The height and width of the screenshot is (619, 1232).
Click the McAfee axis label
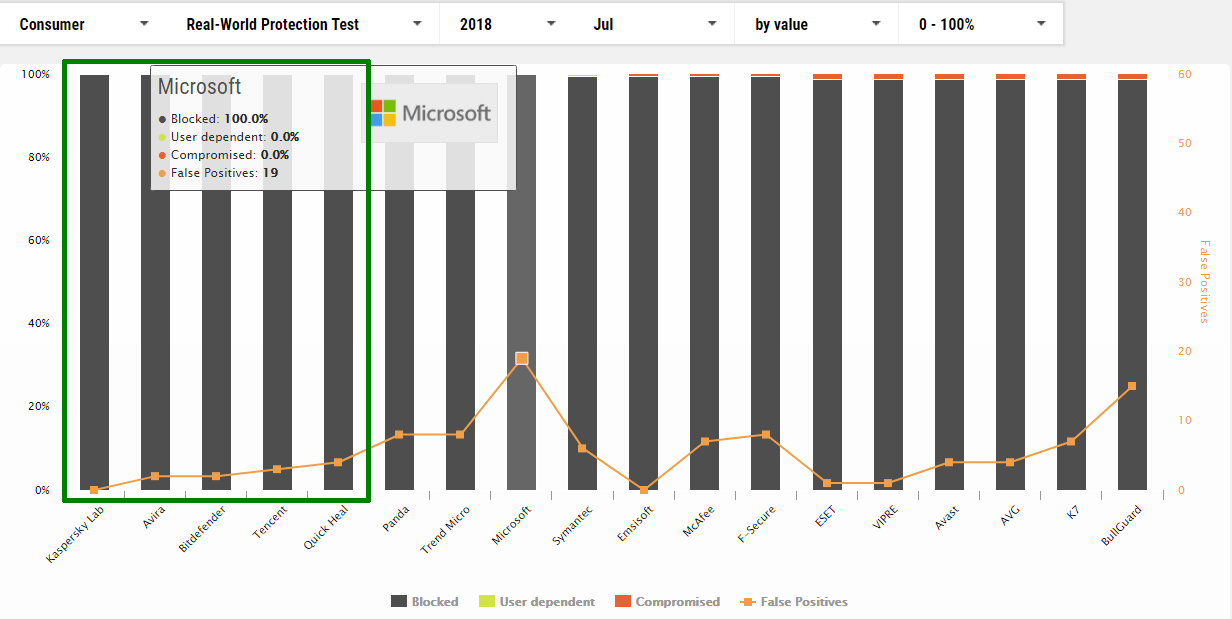coord(700,520)
